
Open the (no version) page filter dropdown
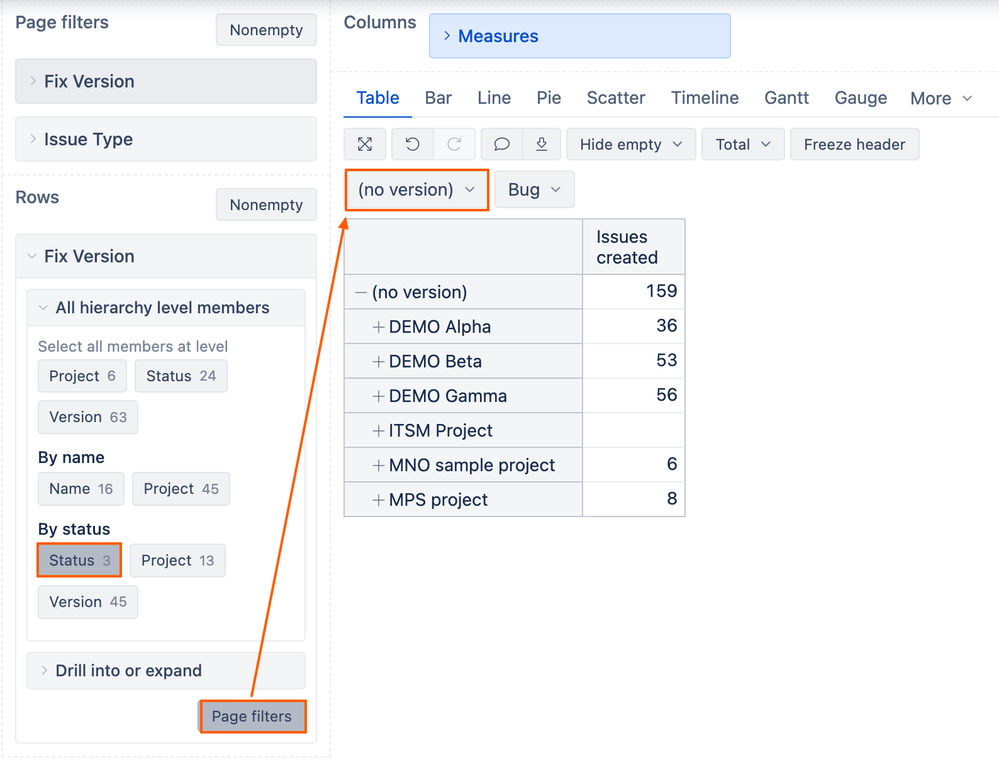tap(417, 190)
